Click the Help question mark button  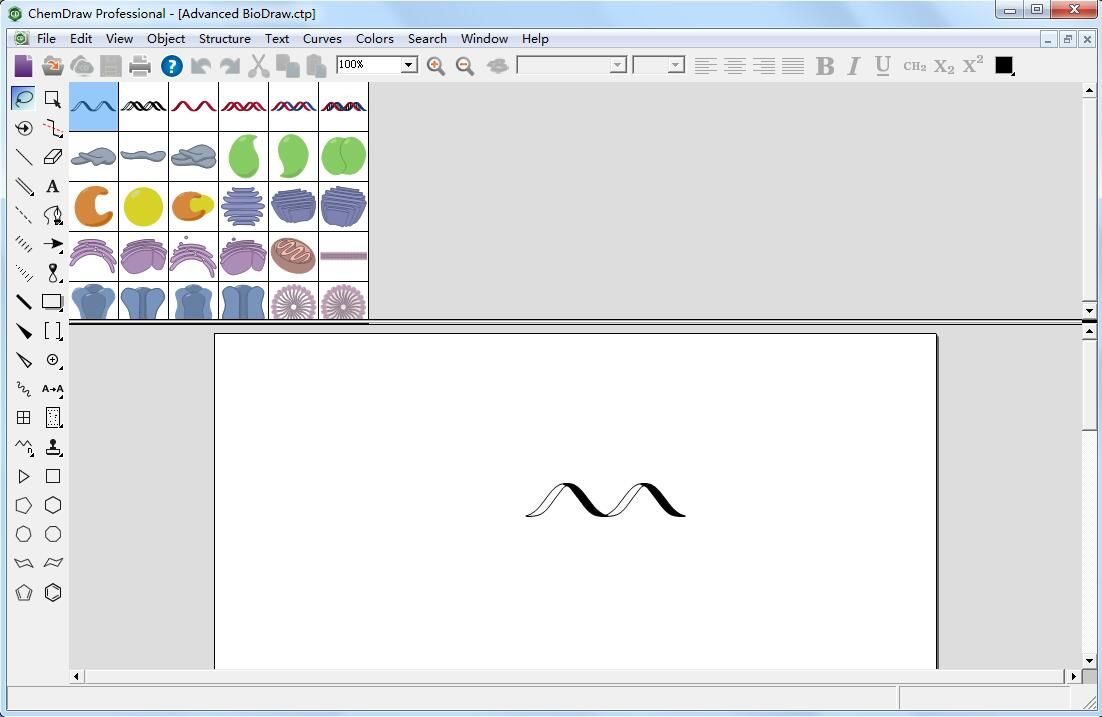[x=171, y=66]
